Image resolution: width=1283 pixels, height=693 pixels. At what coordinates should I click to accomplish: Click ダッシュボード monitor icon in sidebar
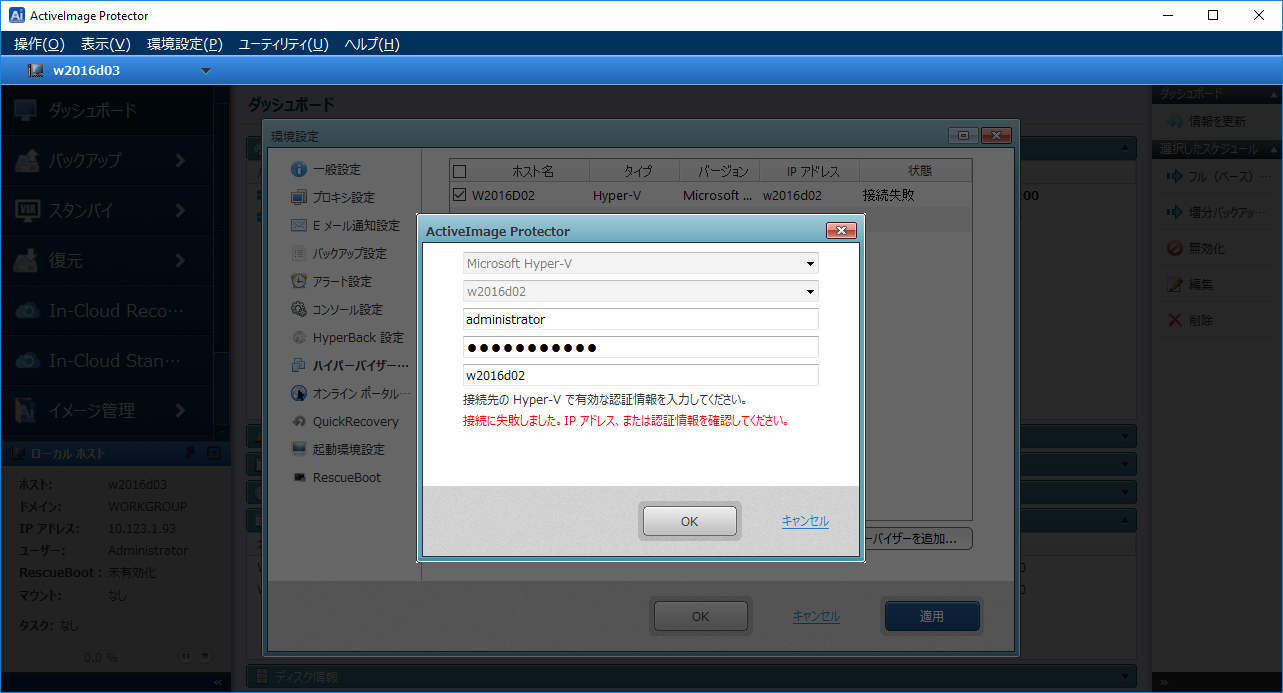pyautogui.click(x=26, y=110)
